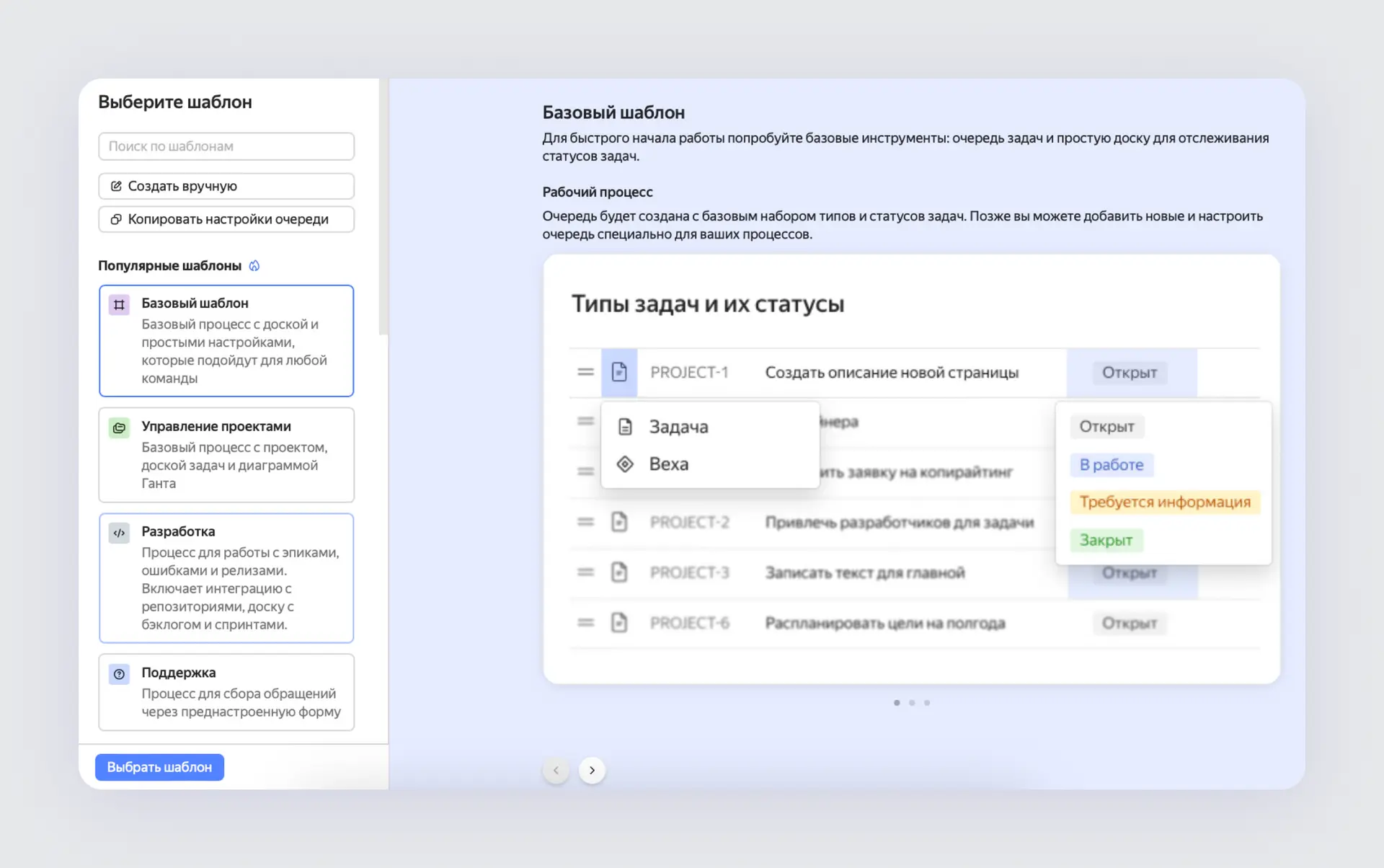
Task: Select the Разработка template card
Action: coord(226,577)
